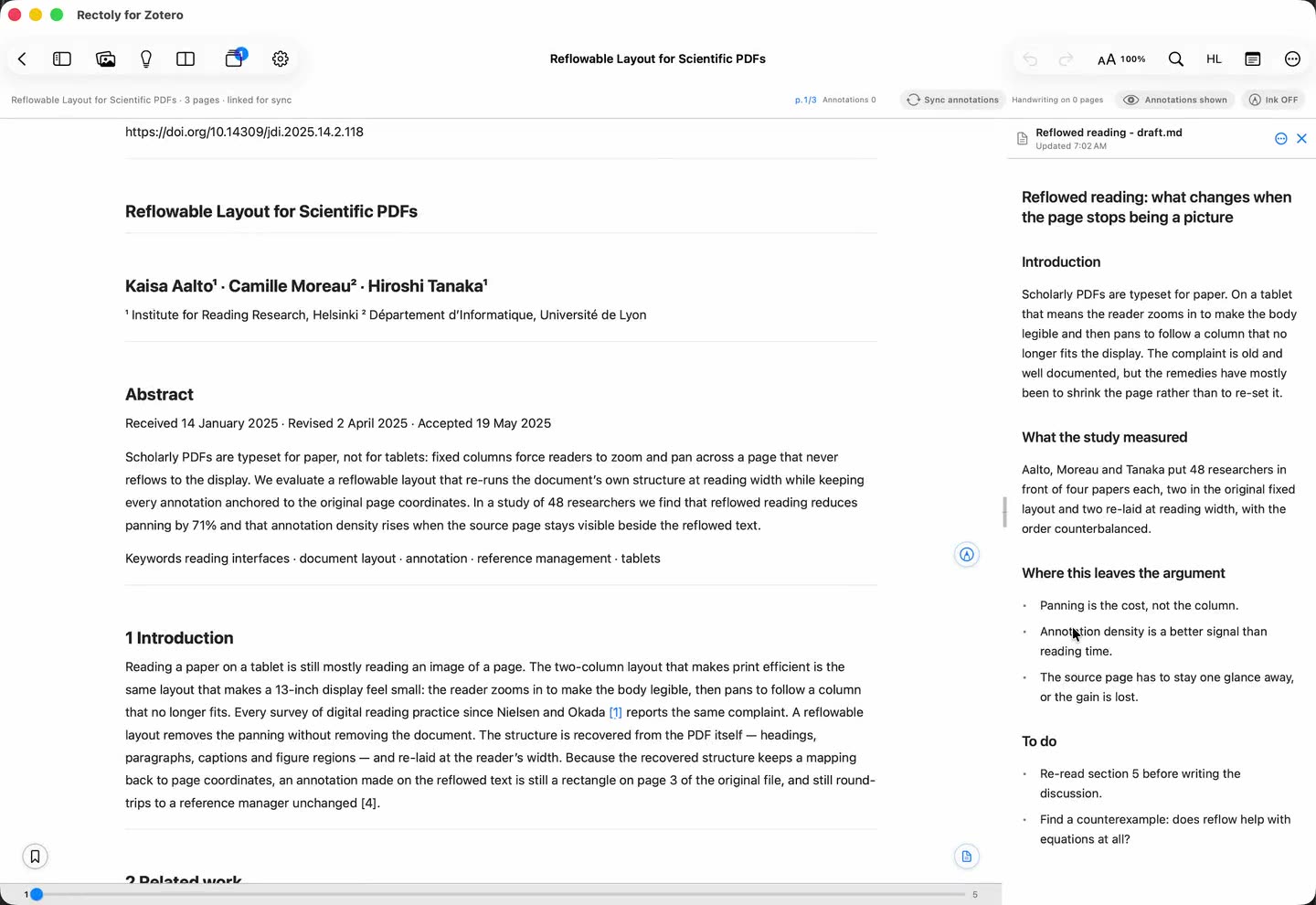1316x905 pixels.
Task: Click 'Handwriting on 0 pages' status text
Action: click(x=1057, y=100)
